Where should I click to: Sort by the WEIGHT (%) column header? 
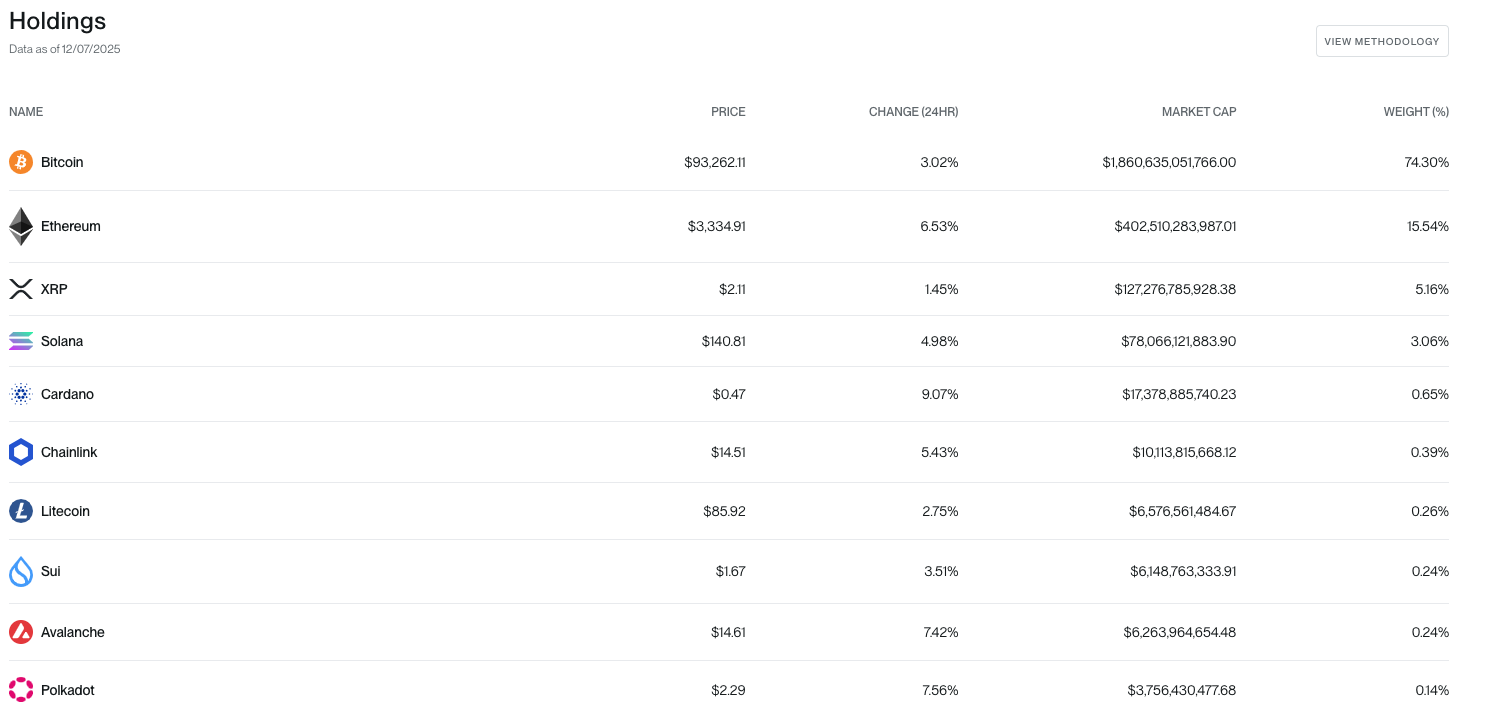1416,111
